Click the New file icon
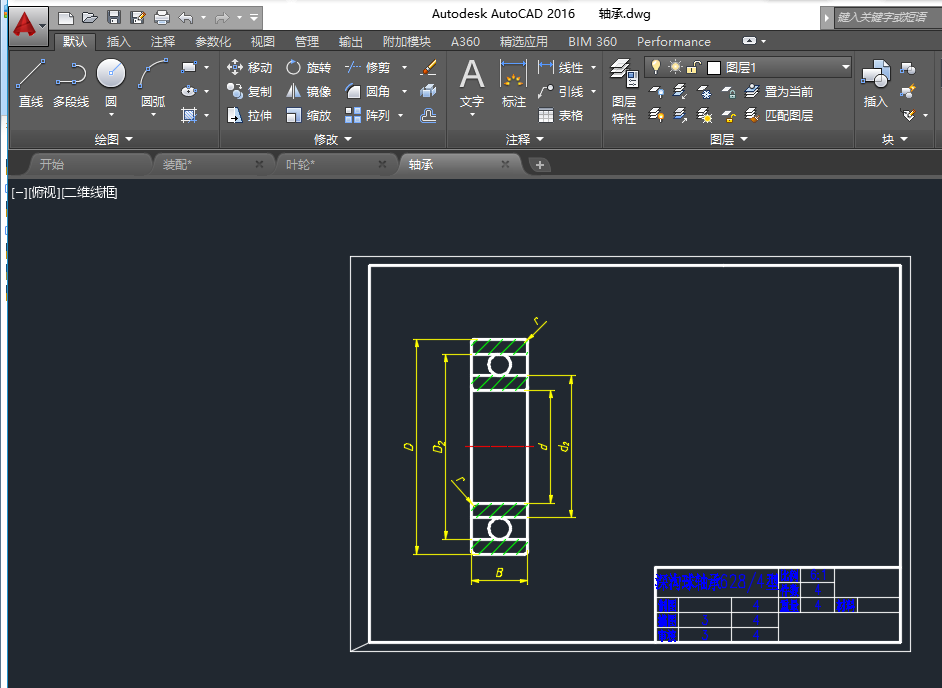Image resolution: width=942 pixels, height=688 pixels. 65,17
